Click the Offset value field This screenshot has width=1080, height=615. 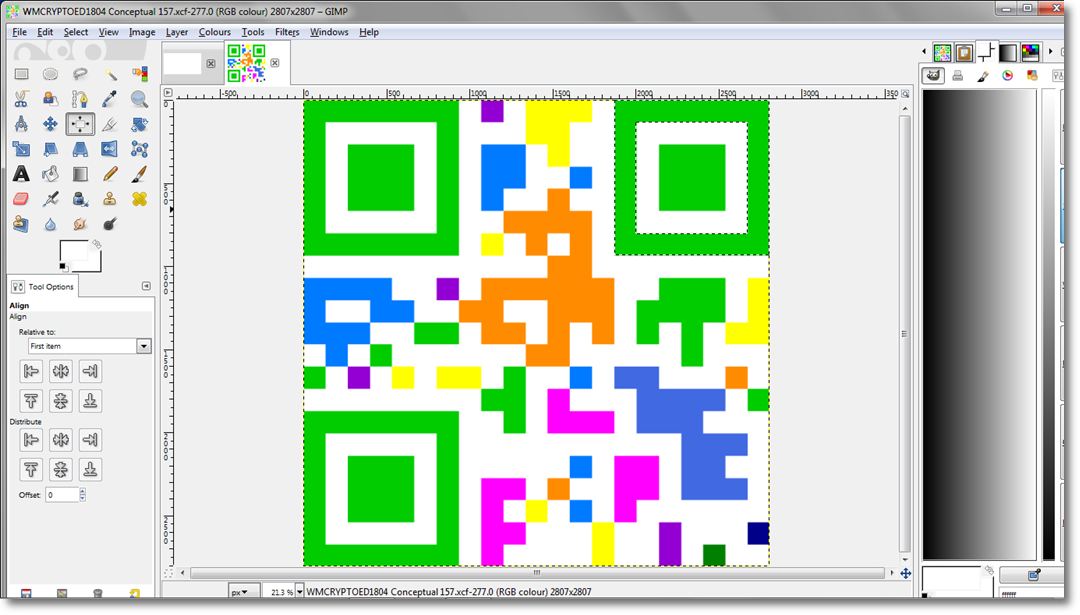(x=62, y=494)
